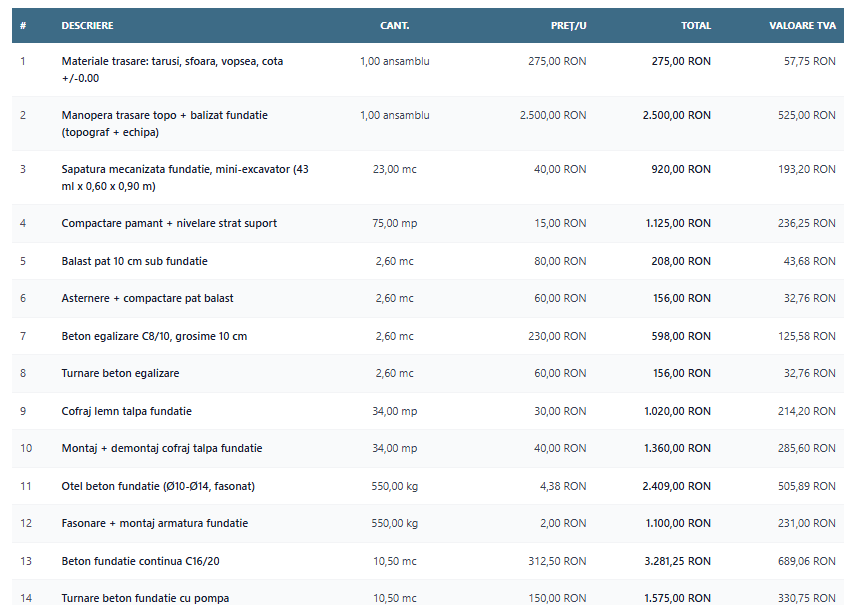Click the 75,00 mp quantity cell

click(394, 223)
